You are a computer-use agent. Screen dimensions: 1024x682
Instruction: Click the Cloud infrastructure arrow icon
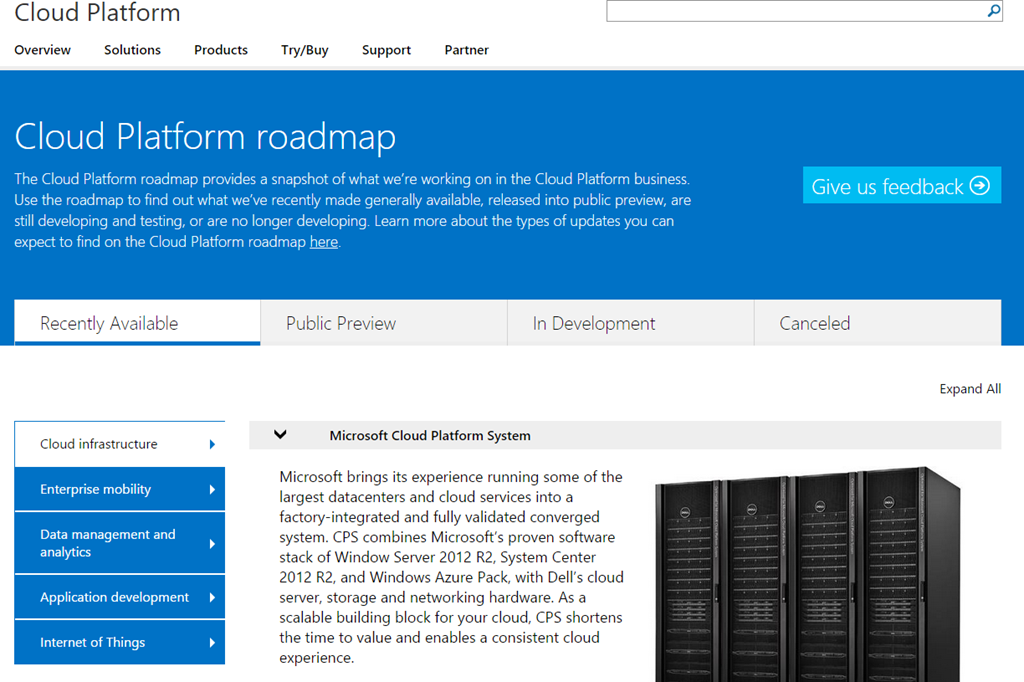tap(211, 443)
